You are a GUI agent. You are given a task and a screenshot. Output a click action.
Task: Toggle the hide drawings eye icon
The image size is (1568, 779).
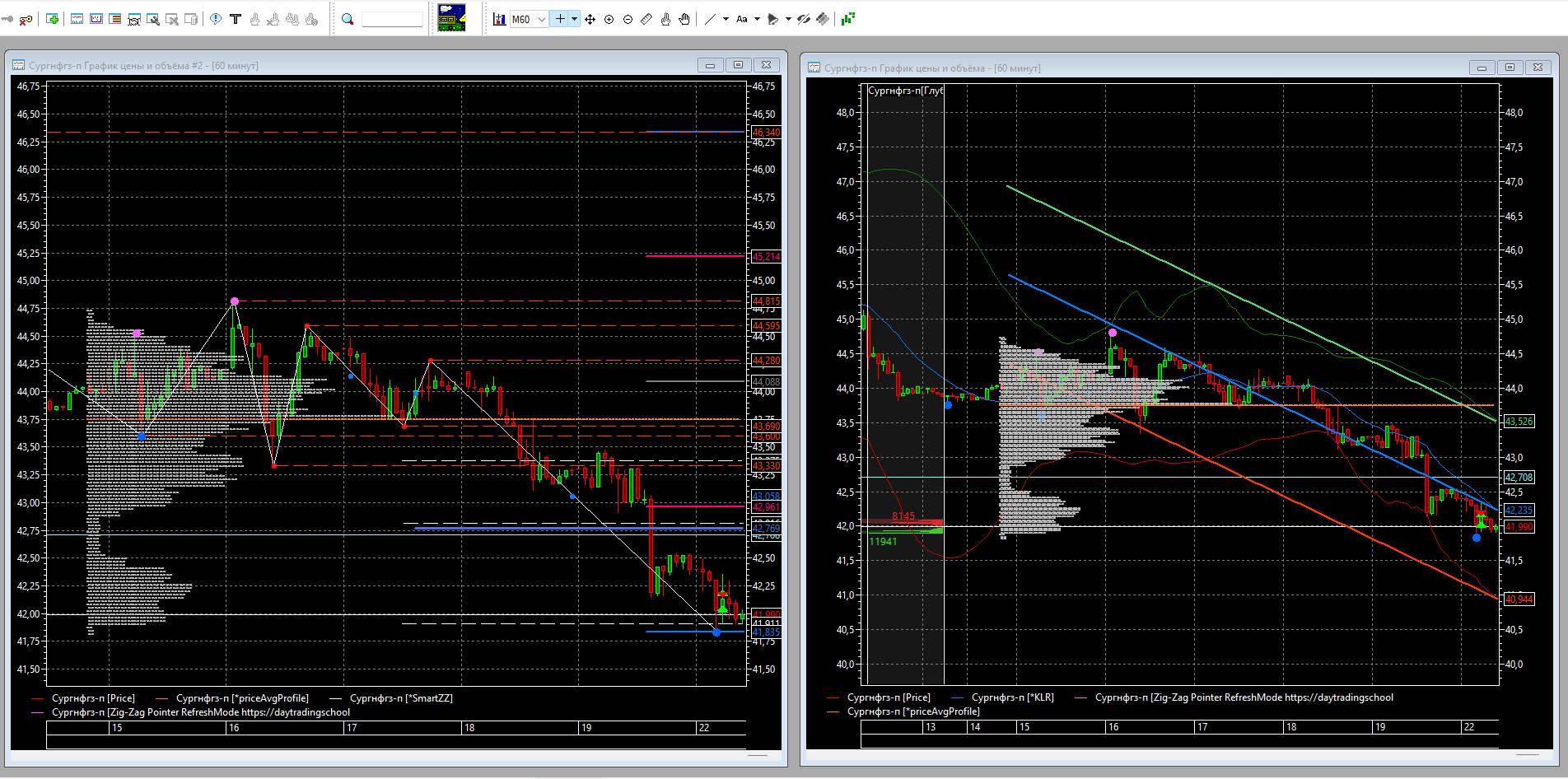tap(804, 19)
